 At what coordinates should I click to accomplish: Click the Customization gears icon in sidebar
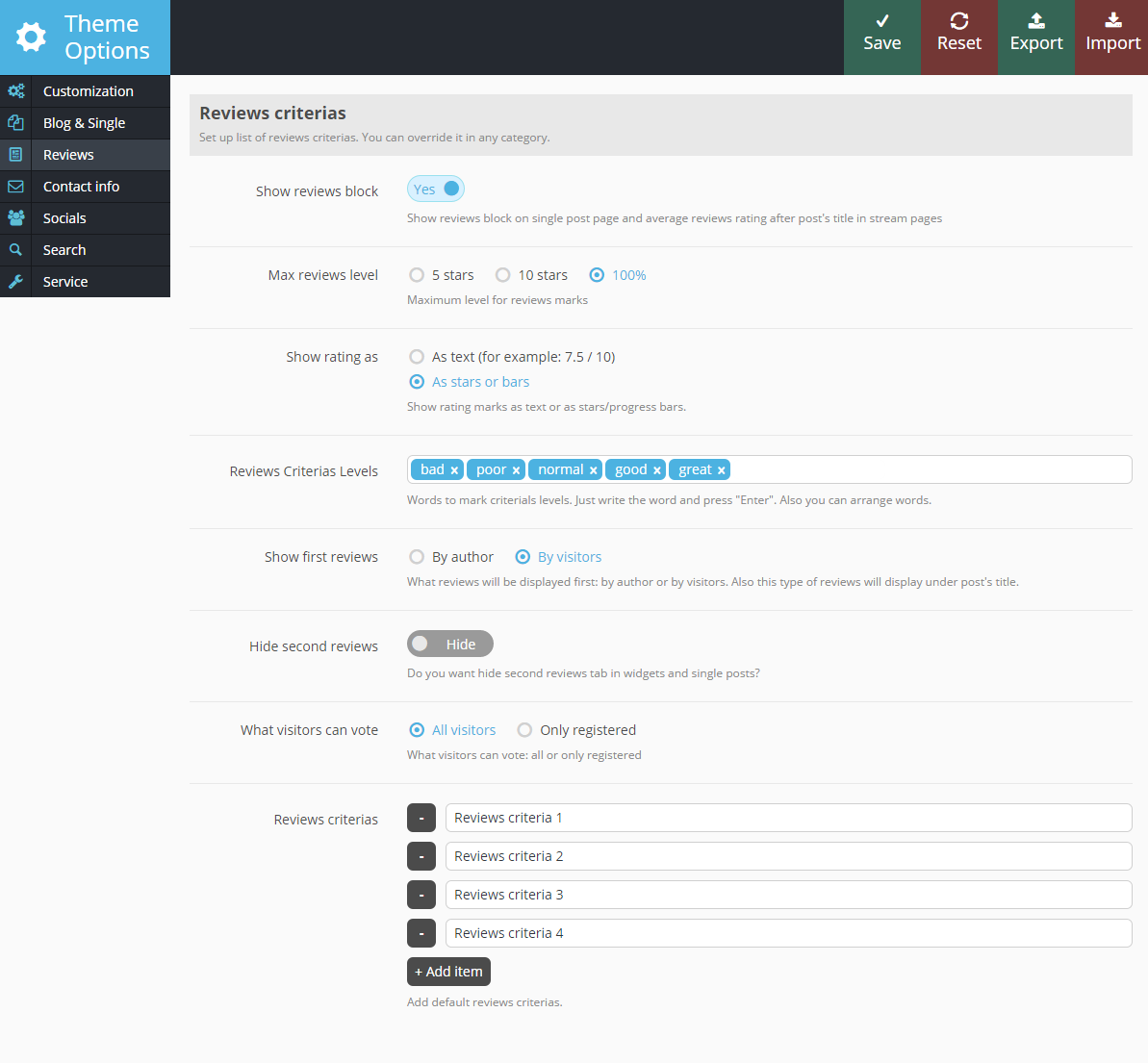(15, 91)
